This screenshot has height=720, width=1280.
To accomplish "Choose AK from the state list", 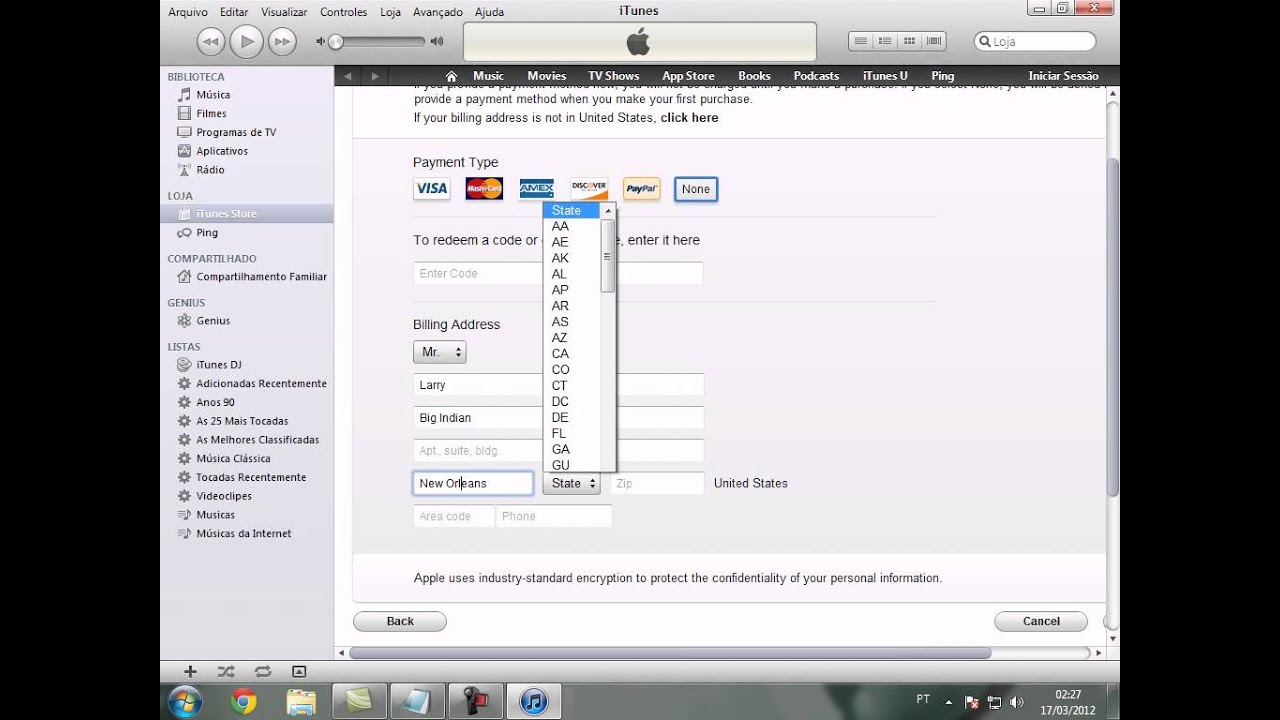I will (560, 258).
